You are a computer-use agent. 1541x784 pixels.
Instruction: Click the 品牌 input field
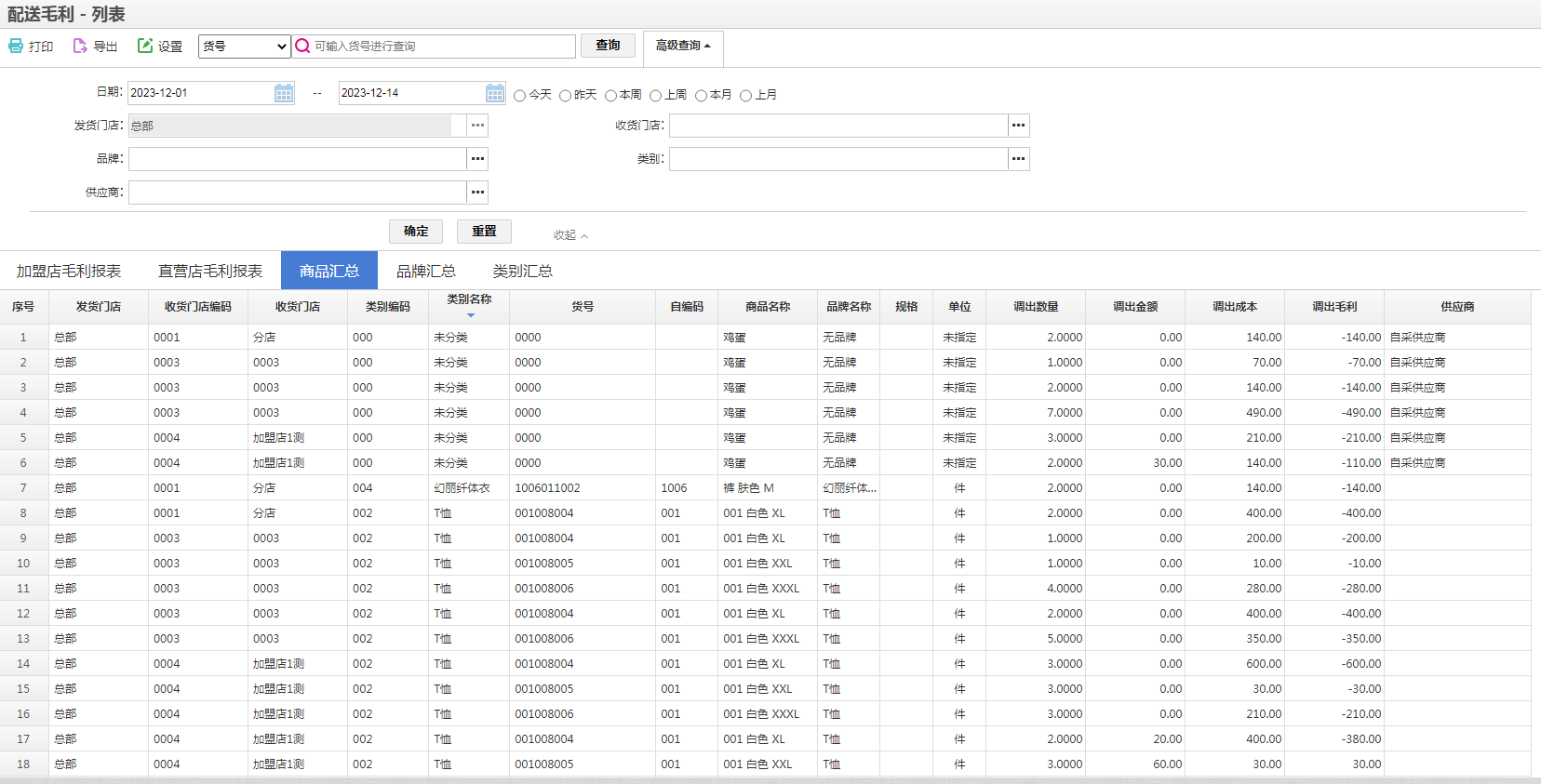tap(297, 159)
